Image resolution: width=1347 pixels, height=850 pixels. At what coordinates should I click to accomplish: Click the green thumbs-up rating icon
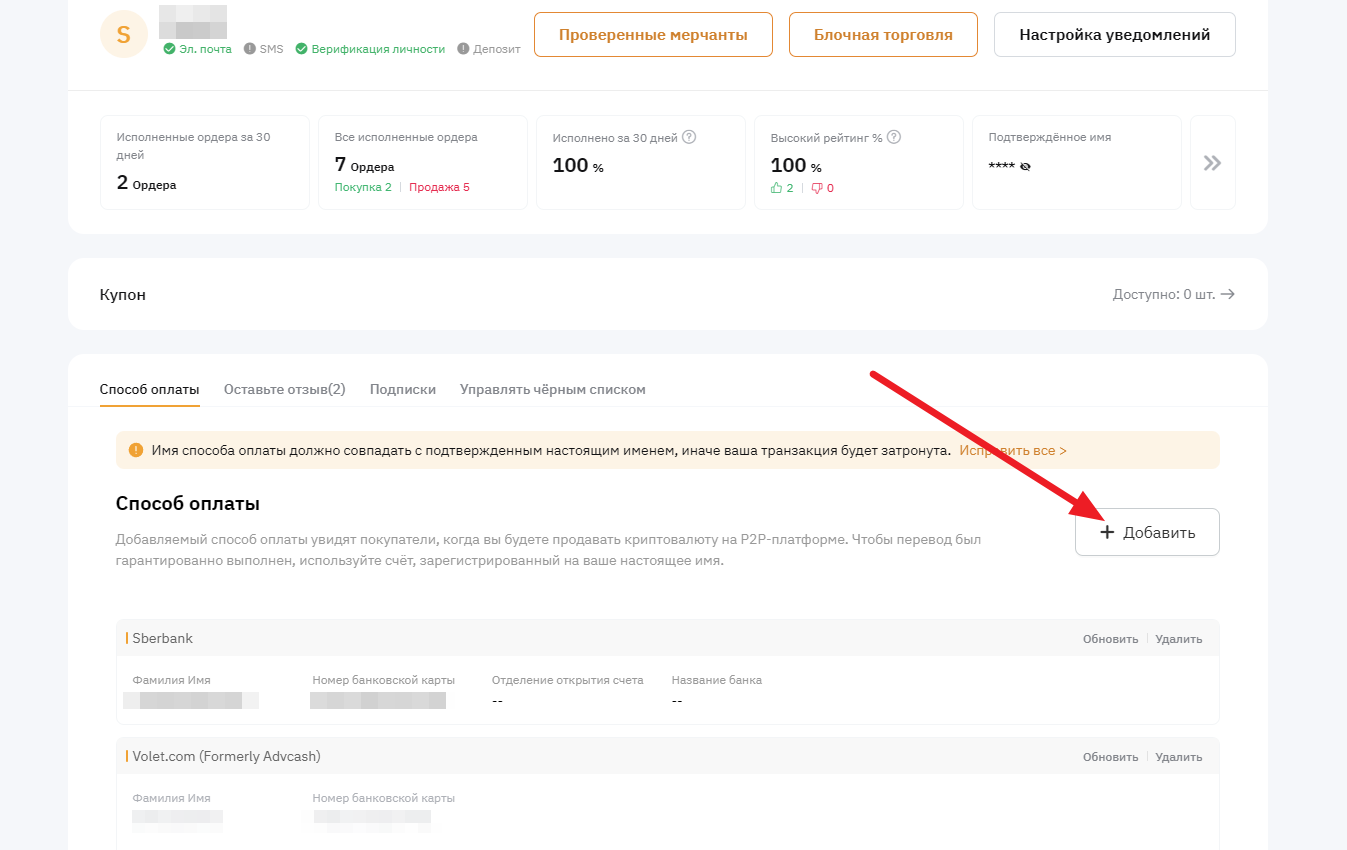(776, 188)
